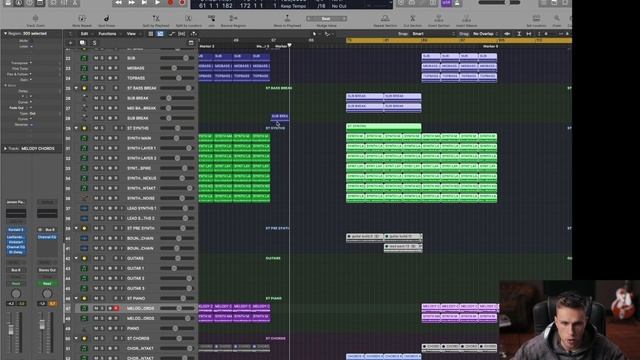This screenshot has width=640, height=360.
Task: Click the Insert Section toolbar icon
Action: [x=439, y=19]
